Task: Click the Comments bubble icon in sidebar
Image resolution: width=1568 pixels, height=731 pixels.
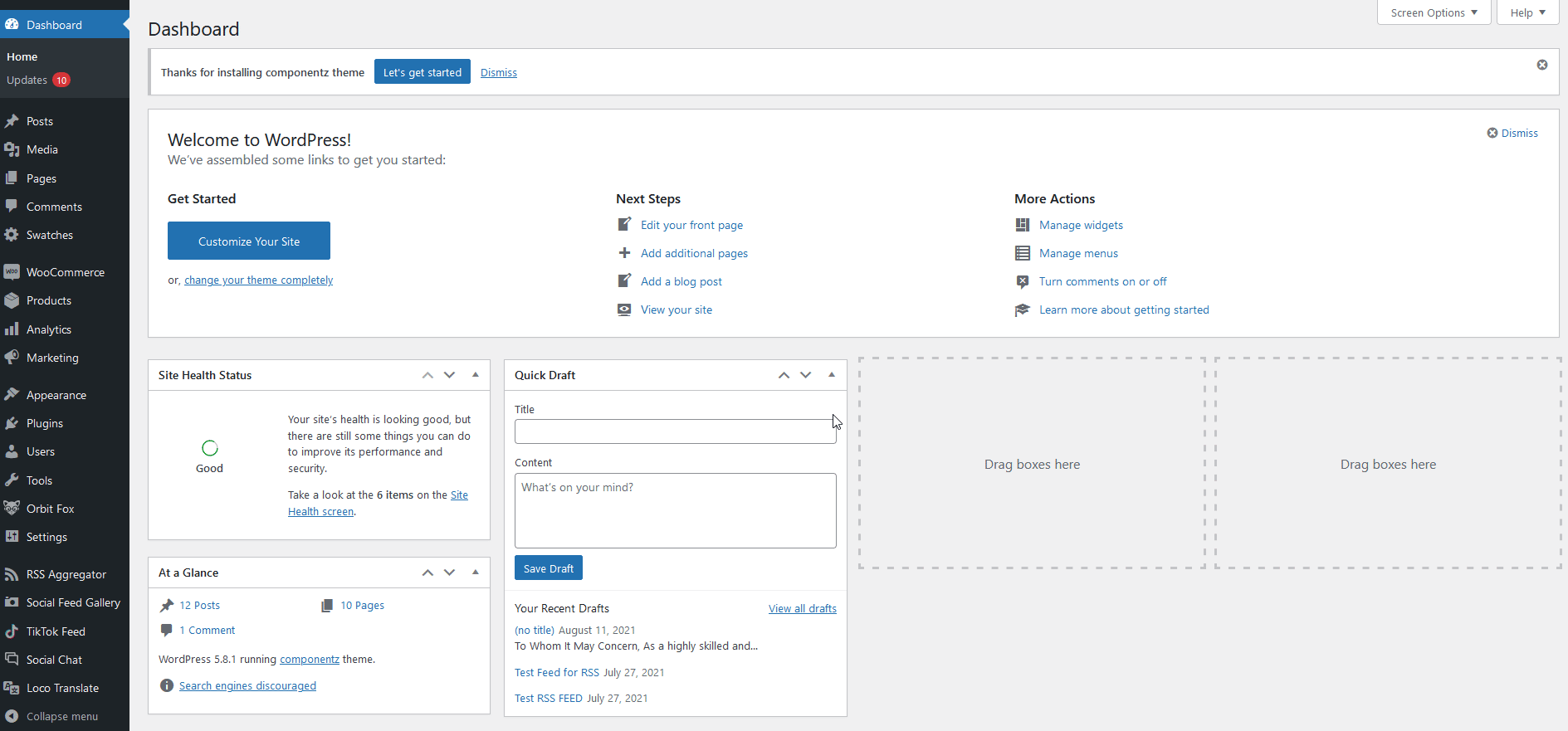Action: point(12,207)
